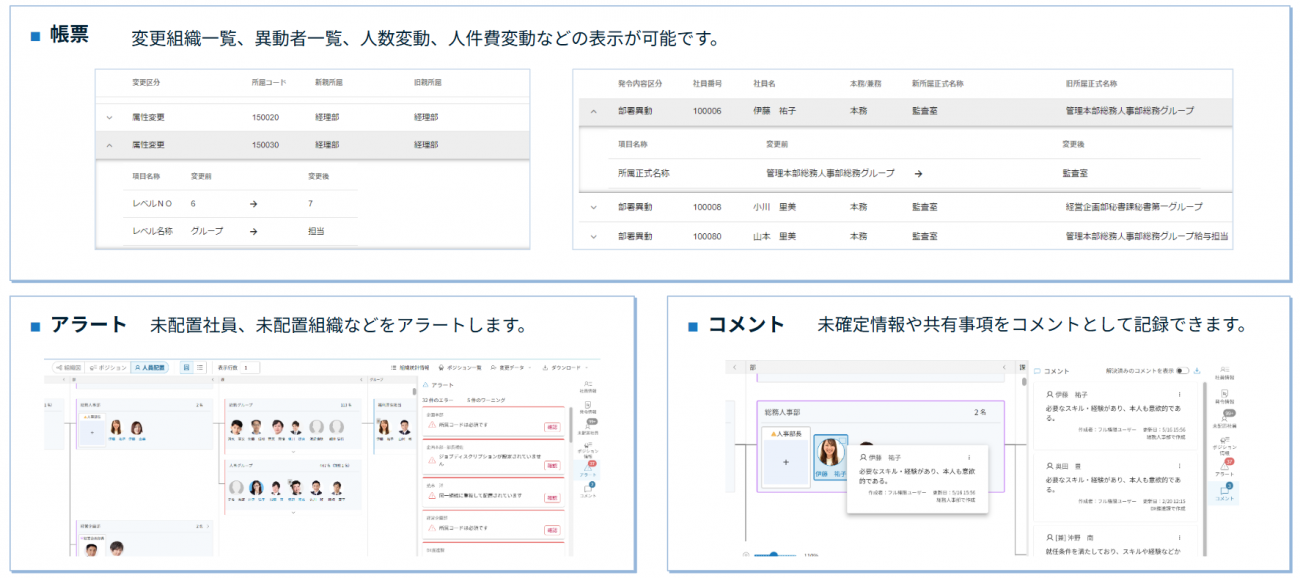Expand the 小川 里美 部署異動 row

click(x=593, y=207)
